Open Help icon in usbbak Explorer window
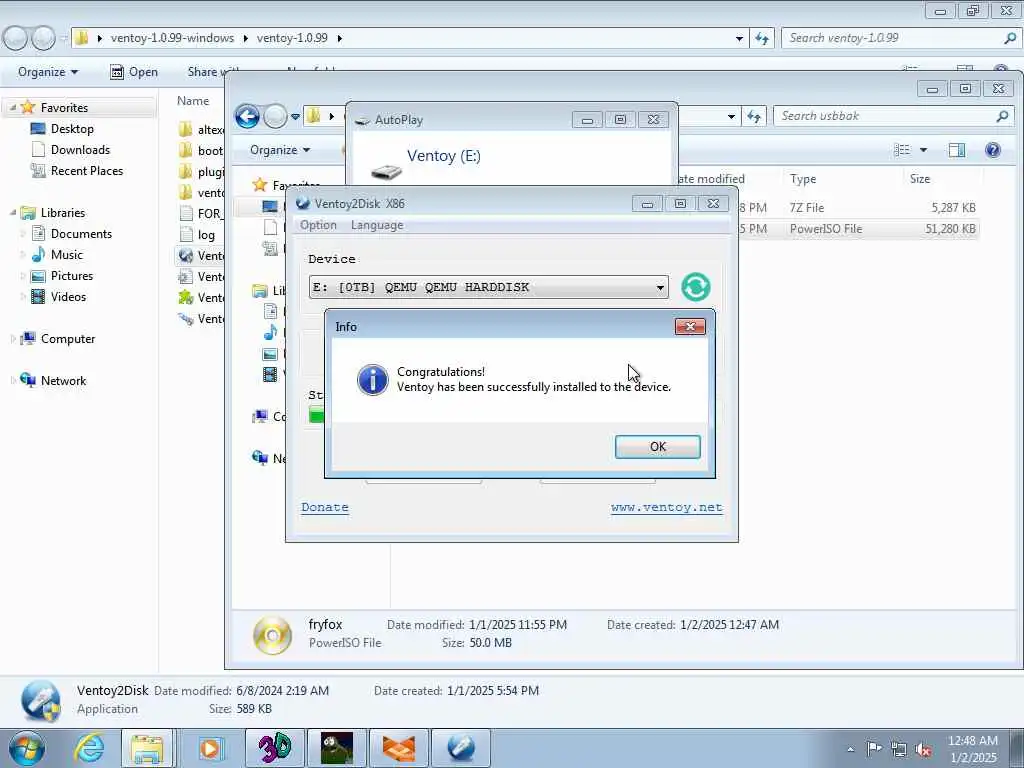The image size is (1024, 768). coord(993,150)
